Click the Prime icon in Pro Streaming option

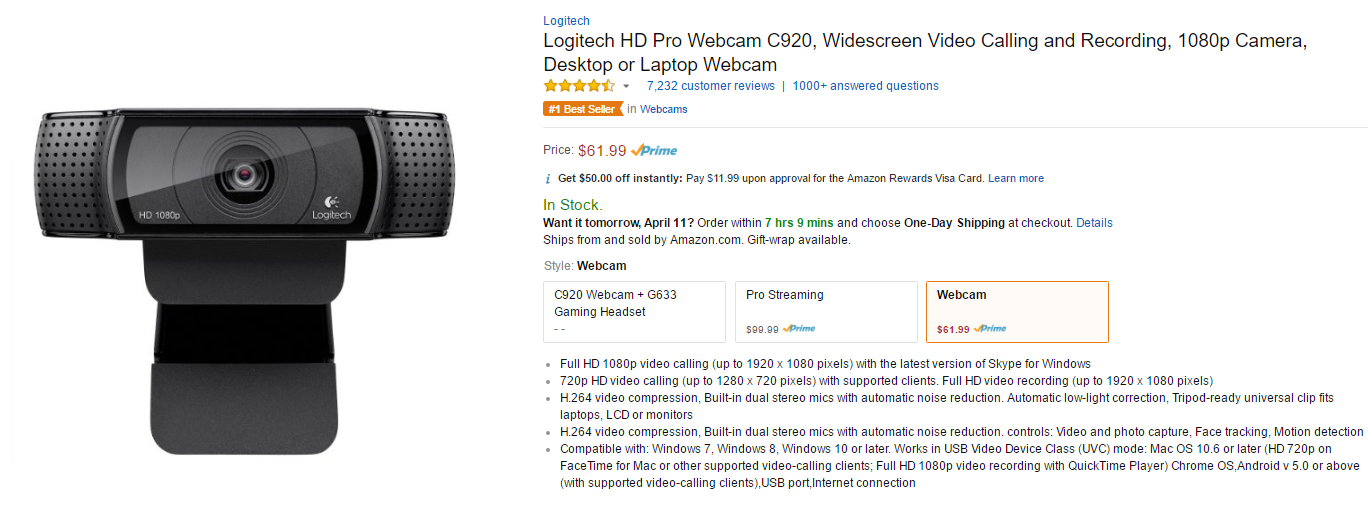pos(799,329)
